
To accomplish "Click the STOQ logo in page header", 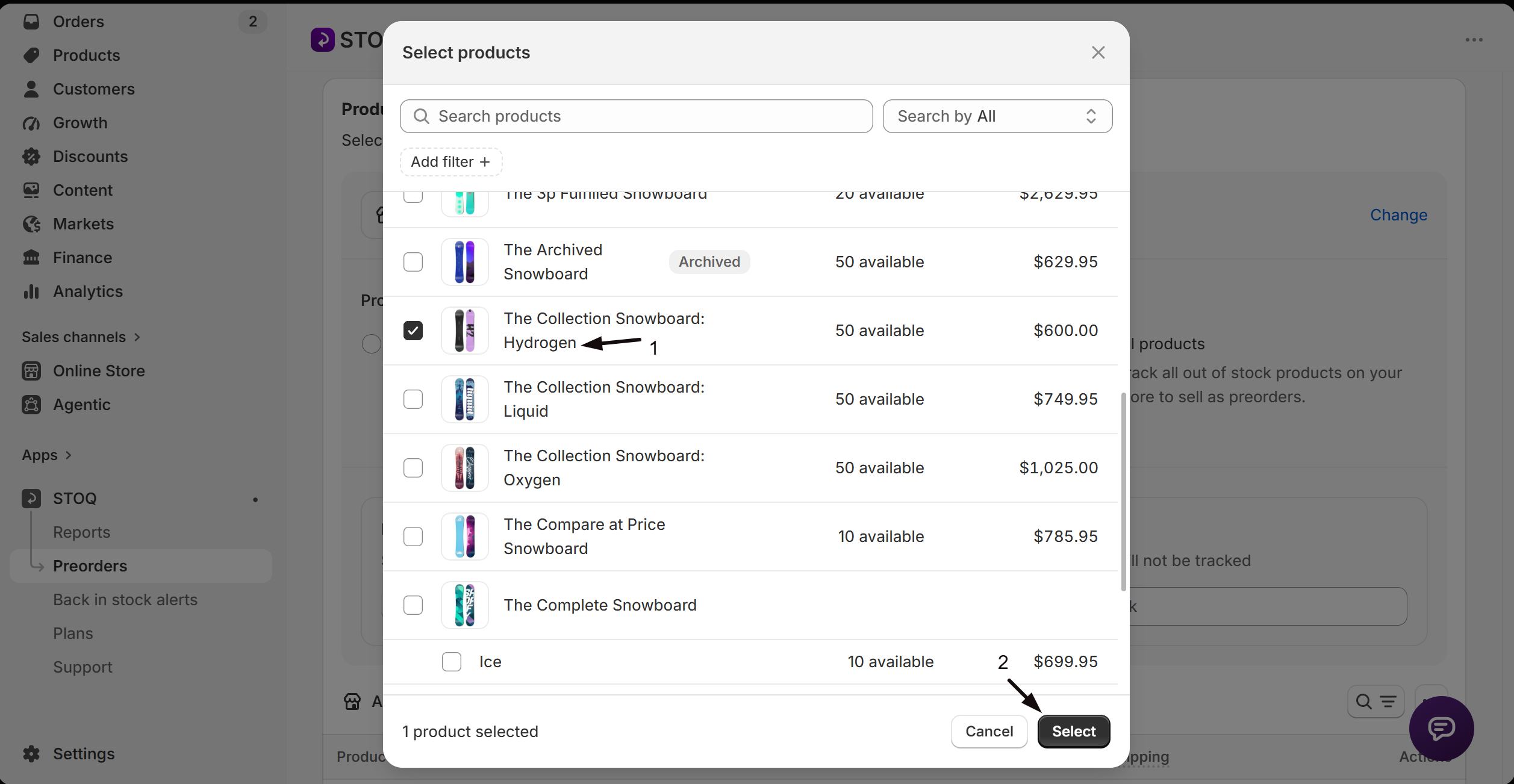I will click(x=323, y=40).
